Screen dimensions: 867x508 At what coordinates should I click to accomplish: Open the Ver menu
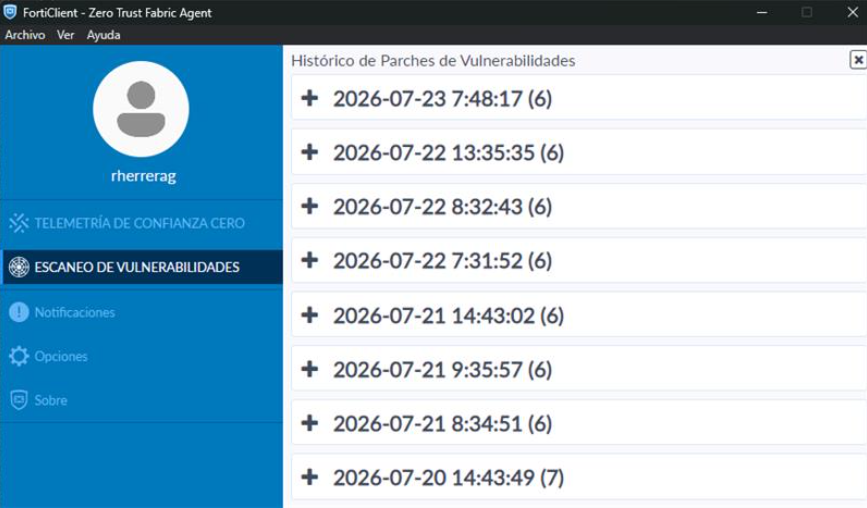(65, 35)
